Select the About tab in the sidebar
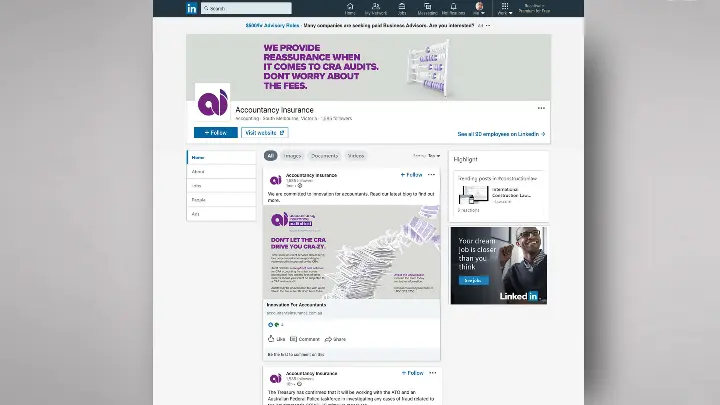The width and height of the screenshot is (720, 405). [221, 172]
